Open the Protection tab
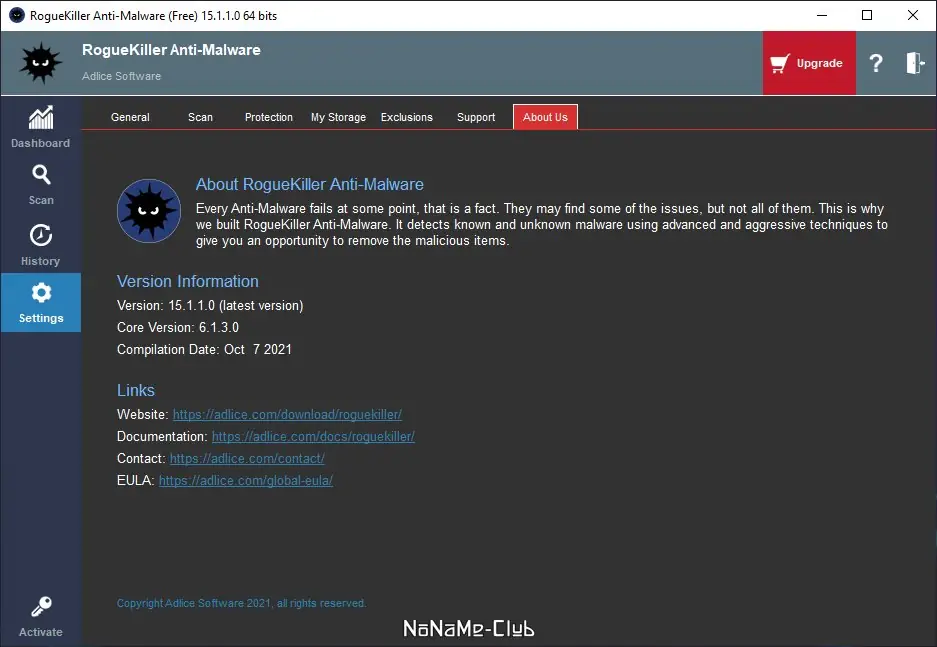The height and width of the screenshot is (647, 937). [269, 117]
